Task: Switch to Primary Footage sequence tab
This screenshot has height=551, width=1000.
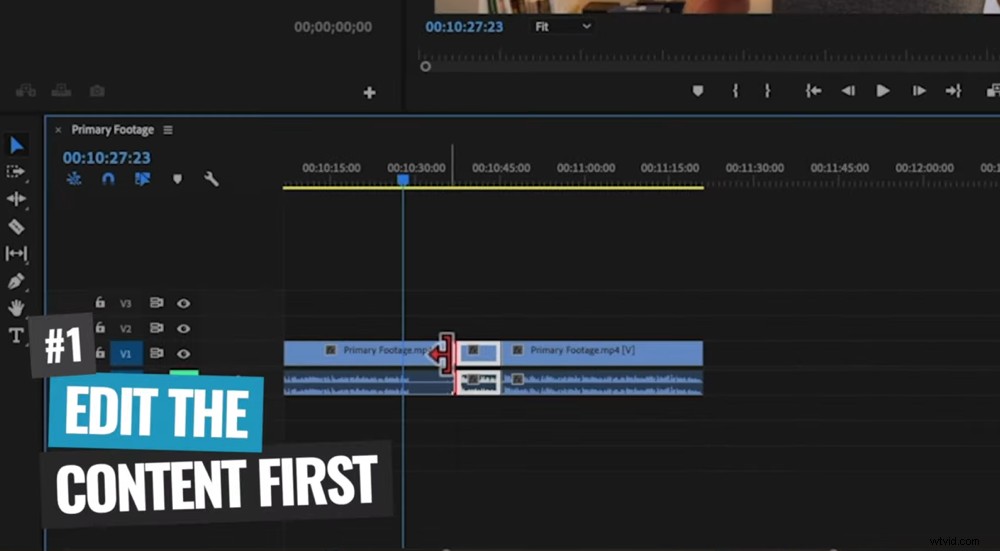Action: point(113,130)
